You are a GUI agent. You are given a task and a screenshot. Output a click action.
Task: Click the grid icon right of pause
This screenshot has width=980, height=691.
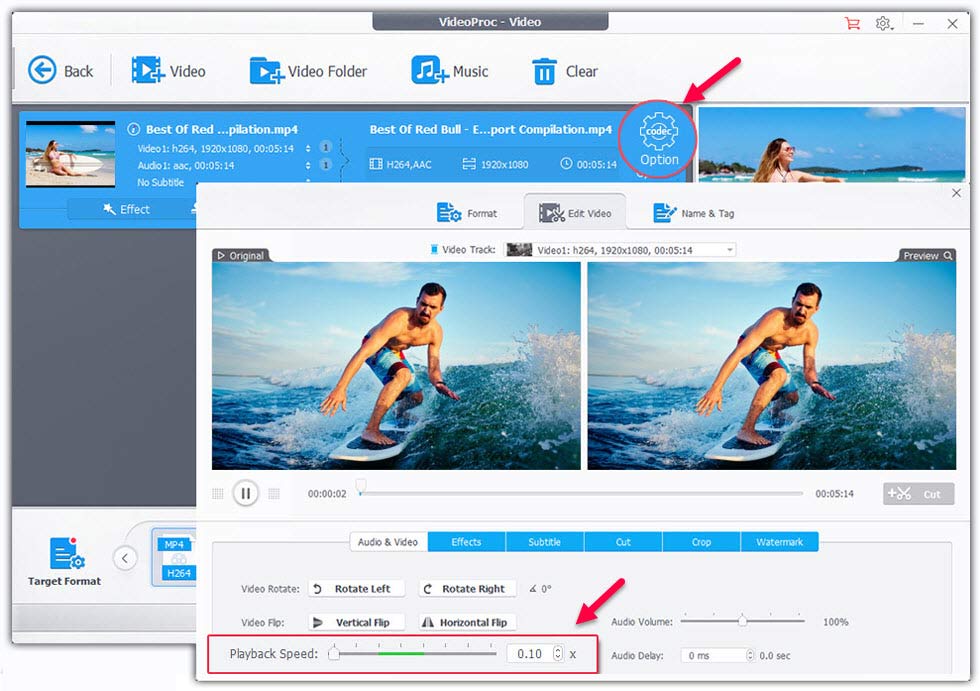[x=274, y=494]
